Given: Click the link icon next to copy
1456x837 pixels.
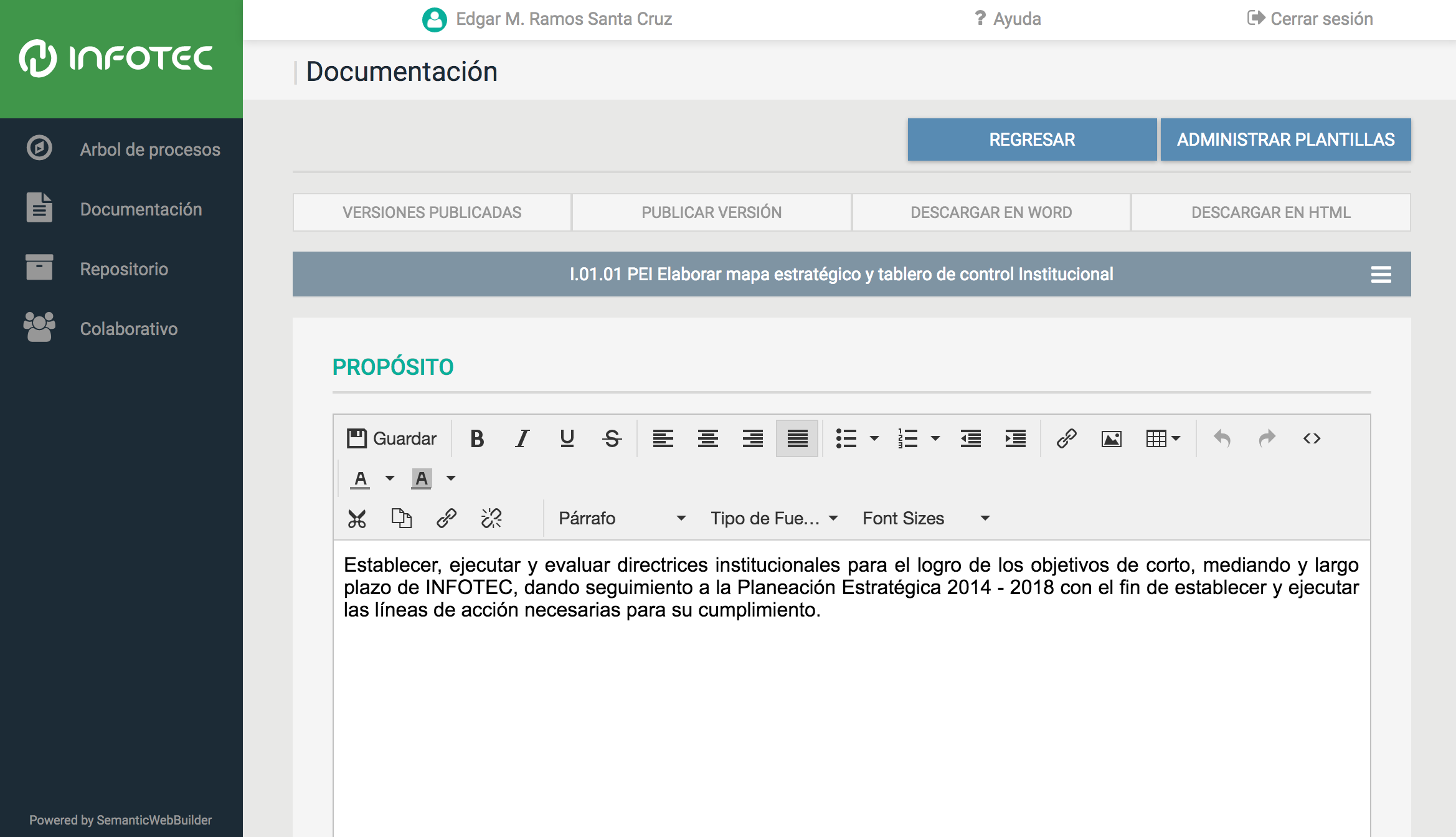Looking at the screenshot, I should 447,518.
